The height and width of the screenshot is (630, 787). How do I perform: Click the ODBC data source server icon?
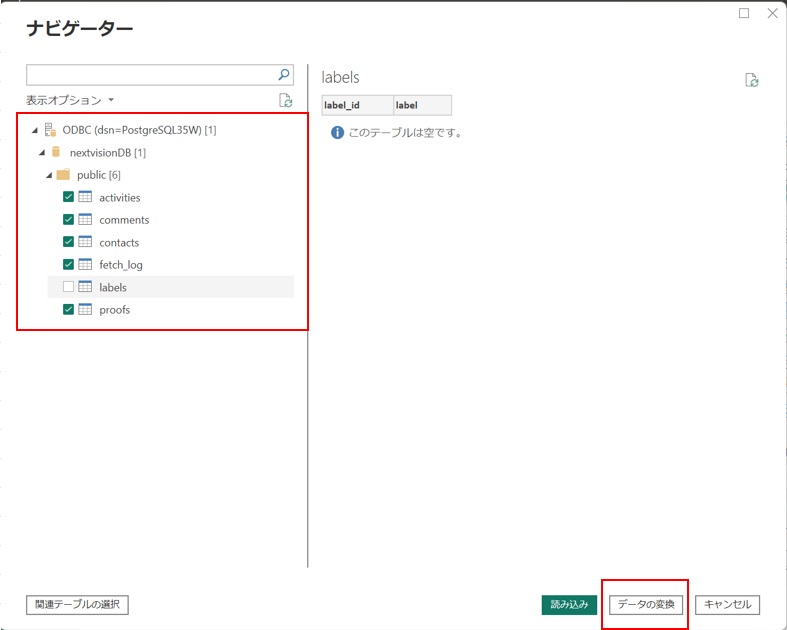50,130
